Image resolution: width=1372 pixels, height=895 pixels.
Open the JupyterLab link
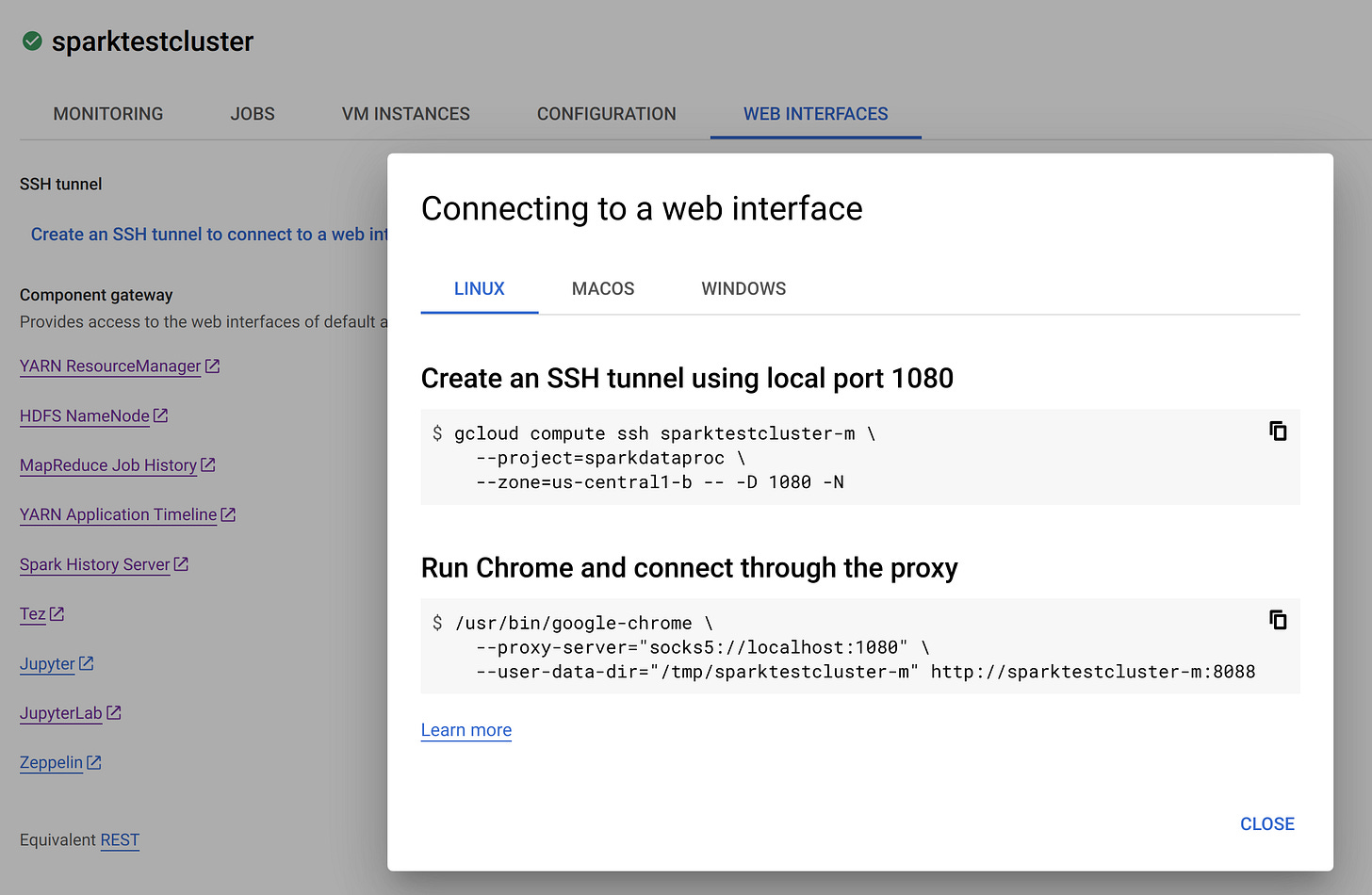point(61,713)
